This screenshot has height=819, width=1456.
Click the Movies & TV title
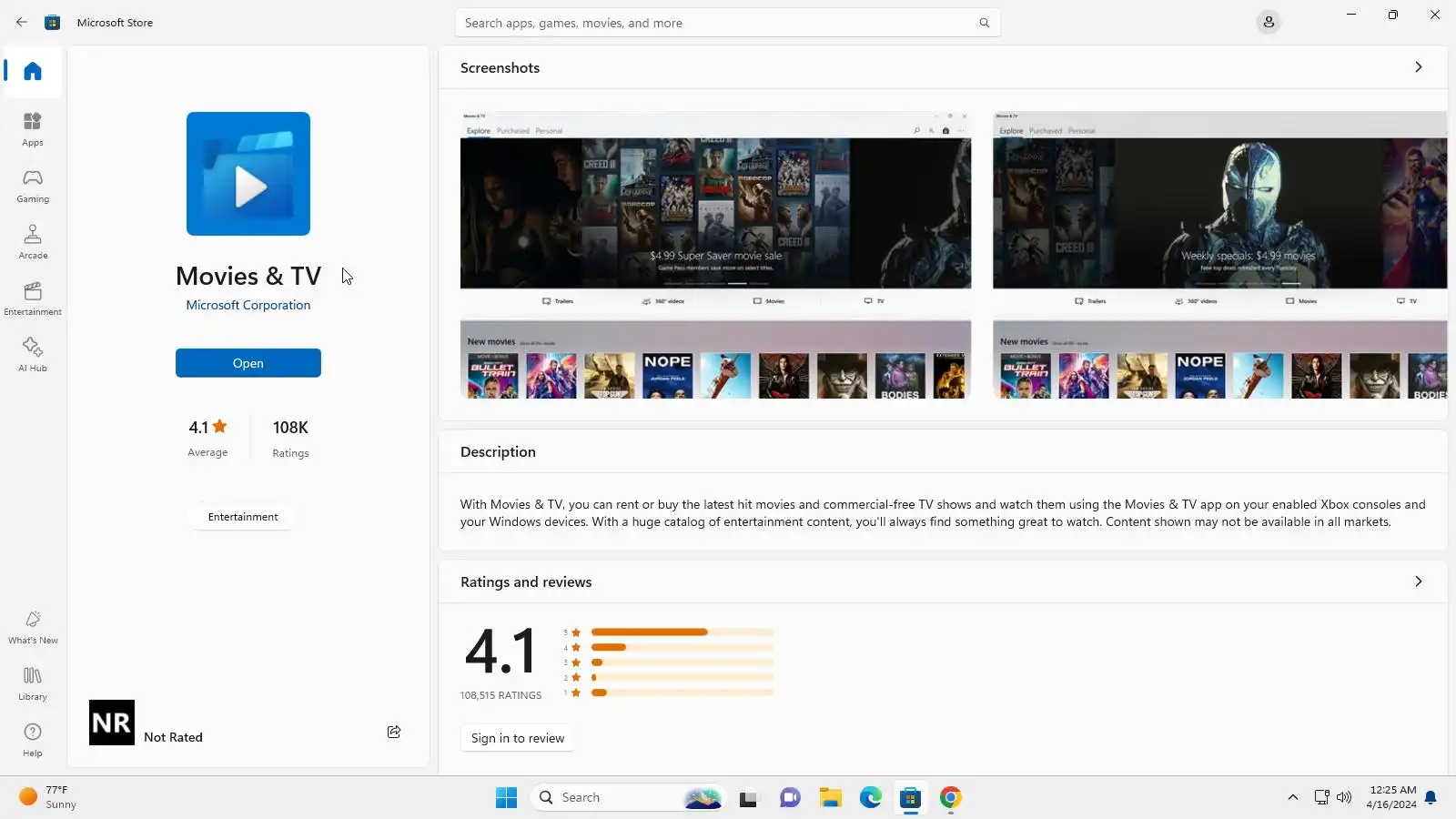click(x=248, y=276)
